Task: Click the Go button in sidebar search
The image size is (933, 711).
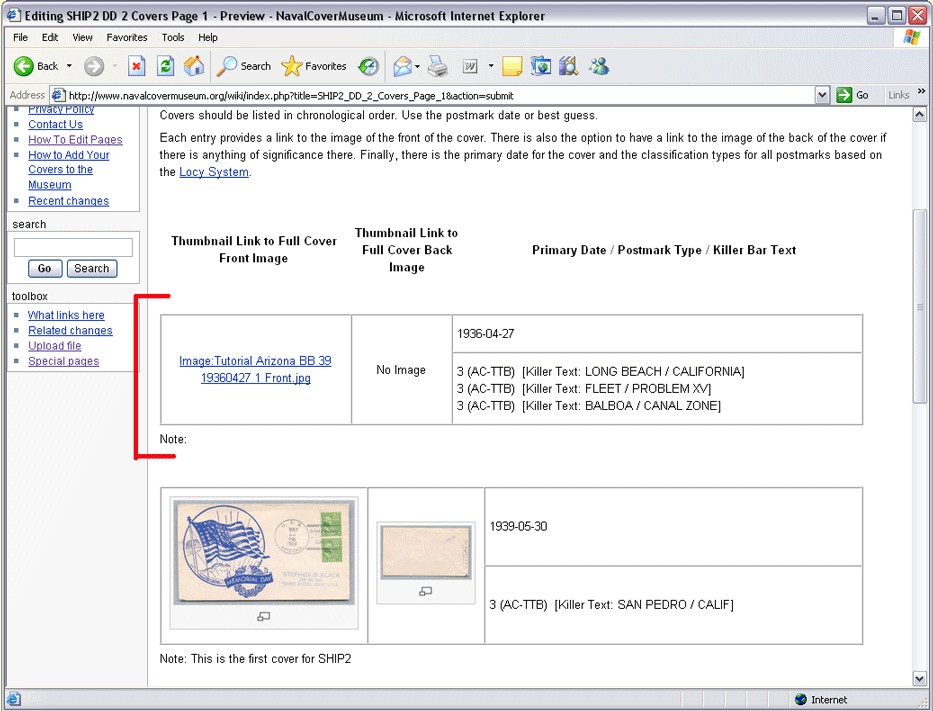Action: tap(44, 268)
